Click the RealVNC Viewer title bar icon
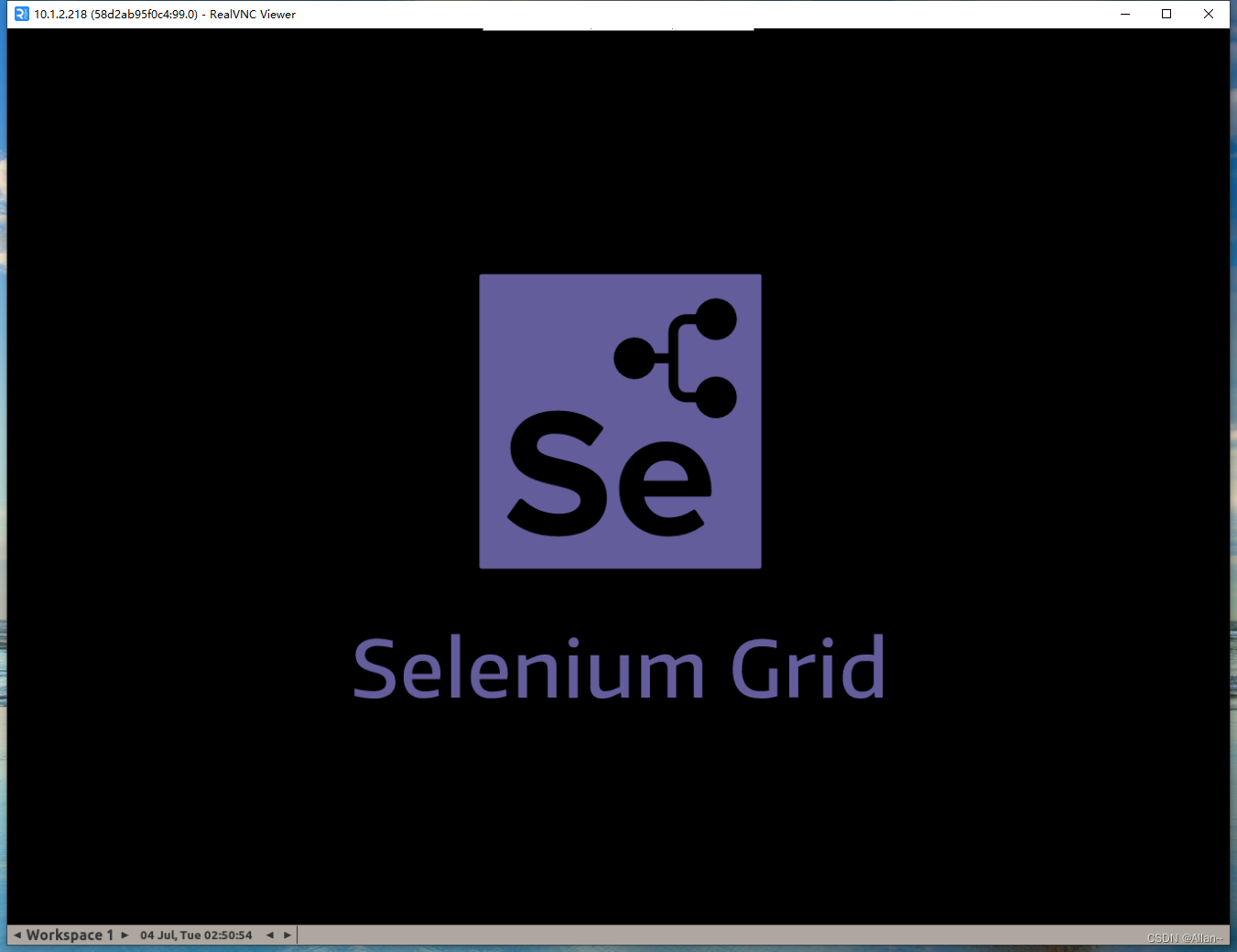The image size is (1237, 952). [x=22, y=14]
